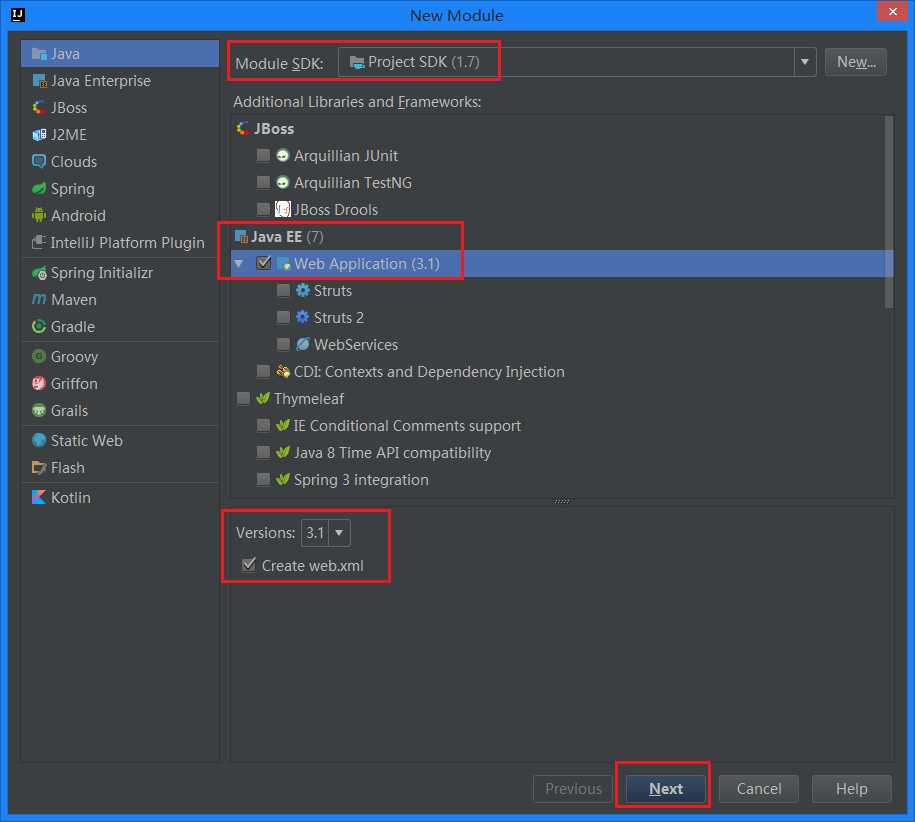Enable the Arquillian JUnit checkbox
915x822 pixels.
(263, 156)
